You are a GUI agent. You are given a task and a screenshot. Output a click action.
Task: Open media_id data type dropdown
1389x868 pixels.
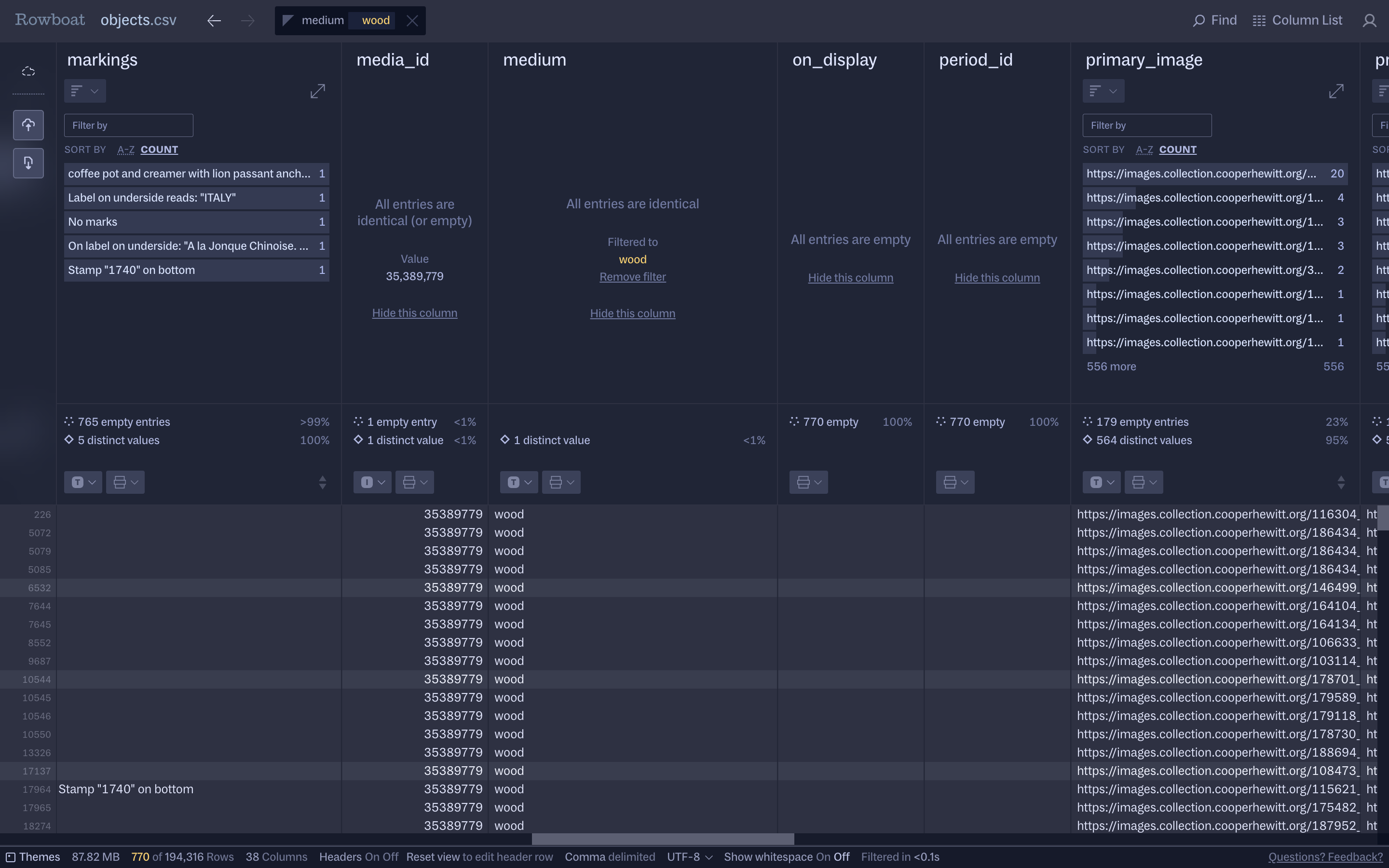(x=372, y=482)
